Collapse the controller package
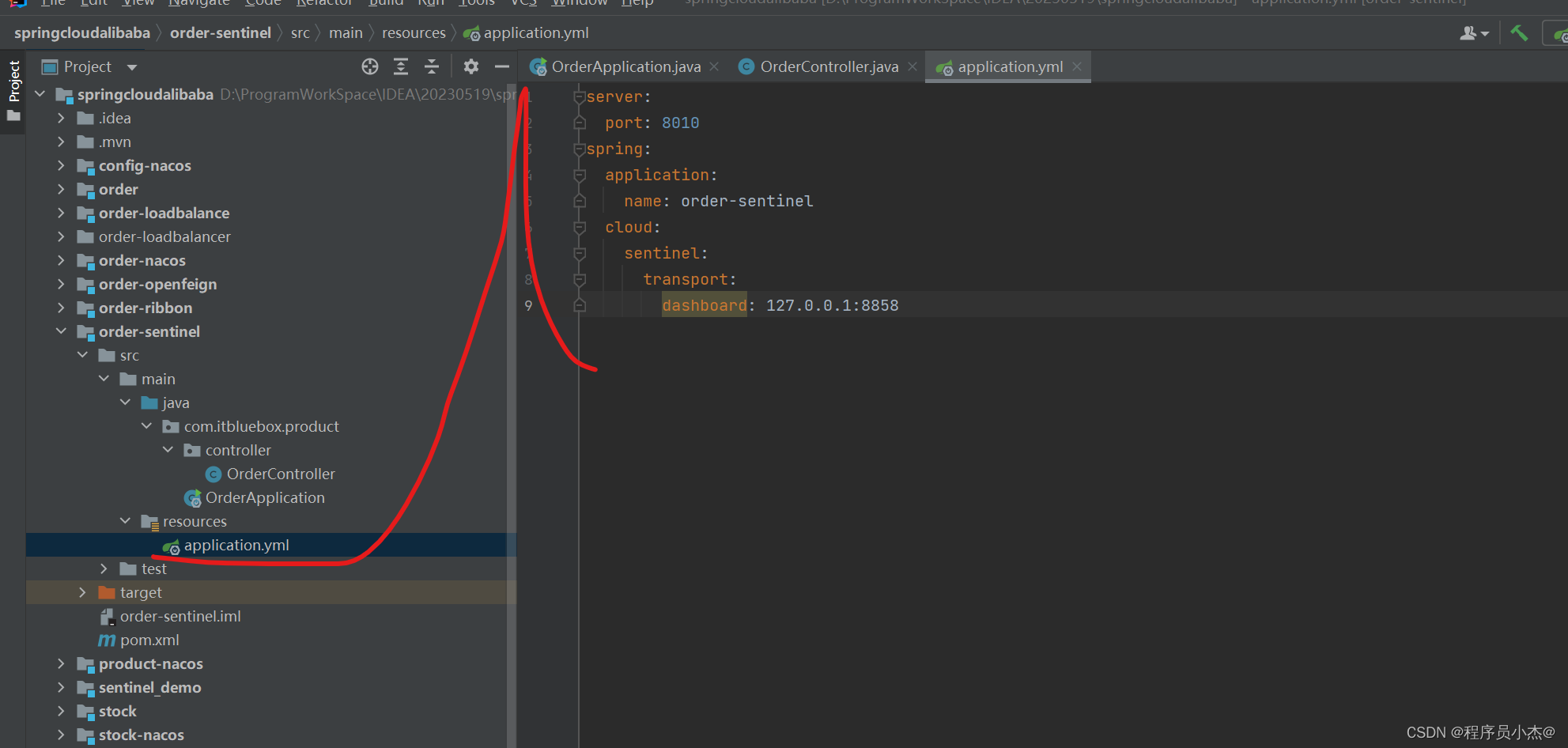 168,450
